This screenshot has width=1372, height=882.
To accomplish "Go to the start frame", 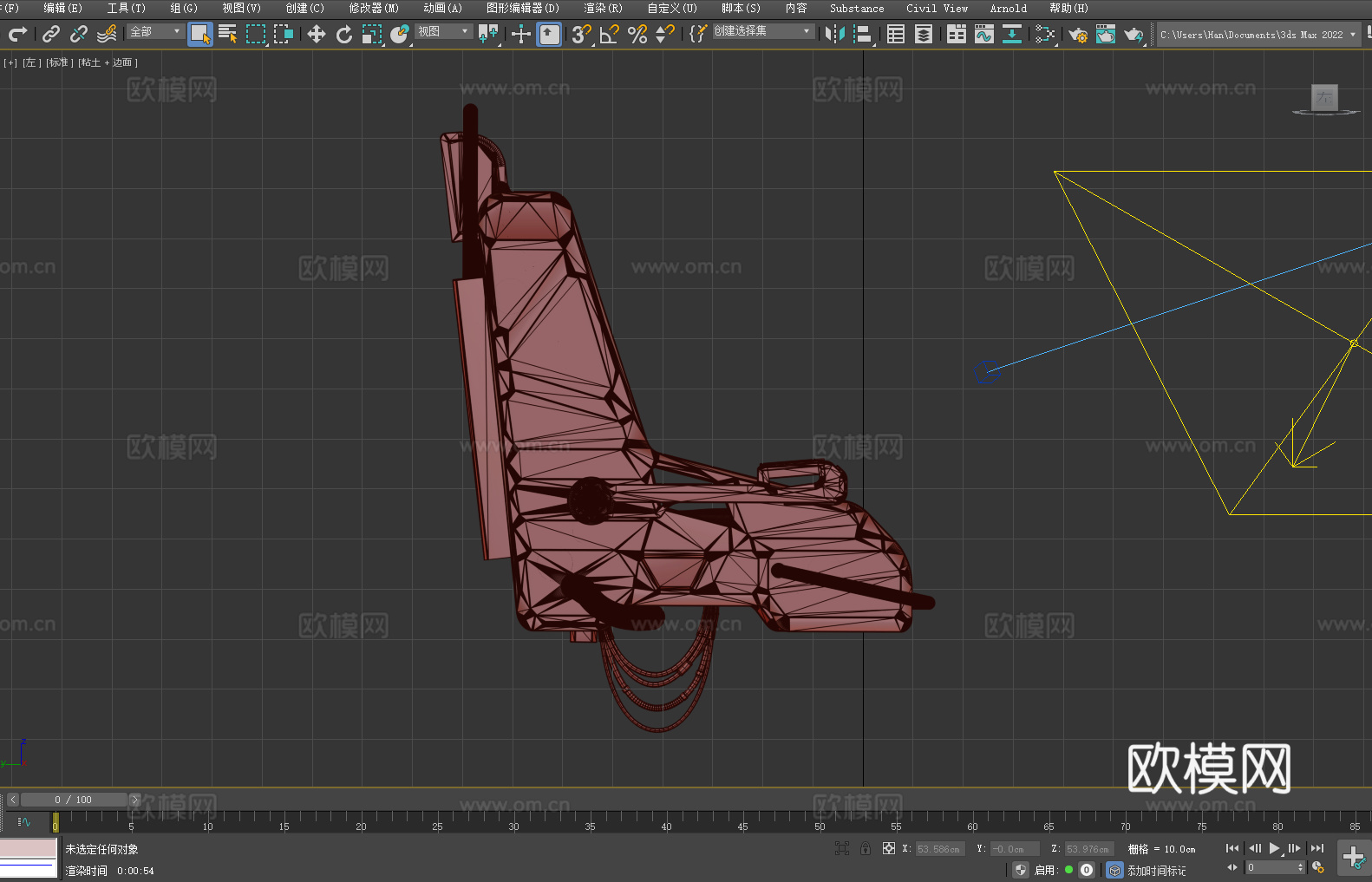I will click(x=1232, y=848).
